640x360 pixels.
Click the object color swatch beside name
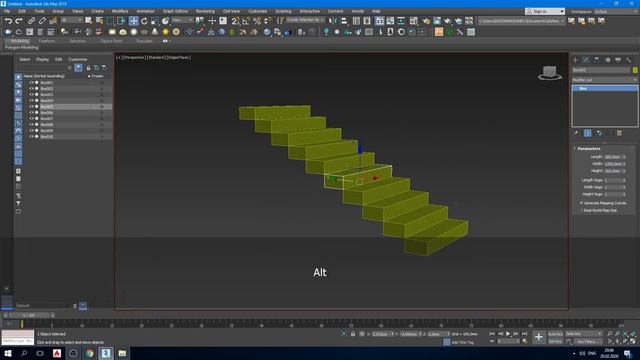point(635,70)
